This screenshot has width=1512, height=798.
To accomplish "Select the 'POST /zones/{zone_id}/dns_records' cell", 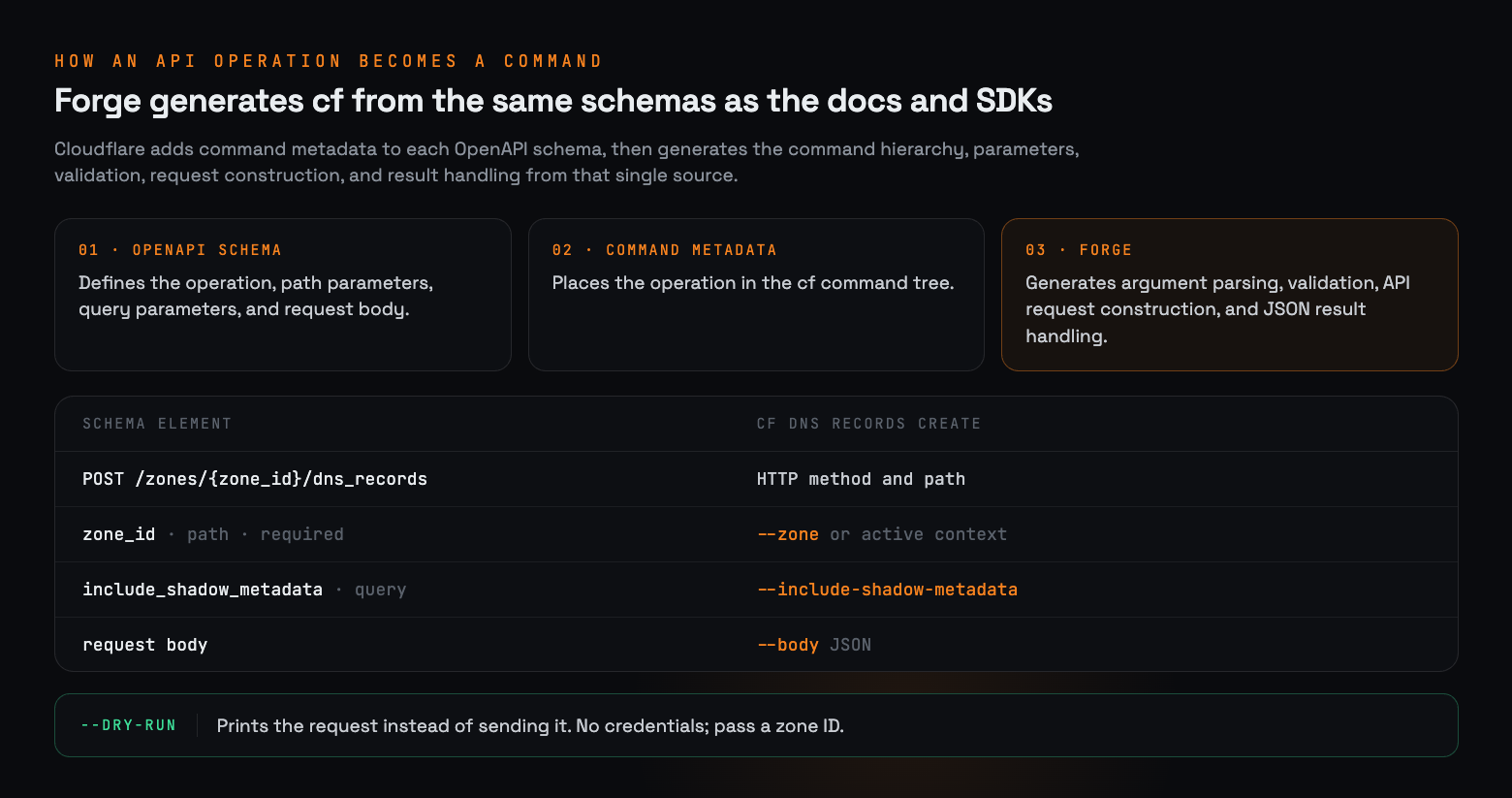I will [x=255, y=479].
